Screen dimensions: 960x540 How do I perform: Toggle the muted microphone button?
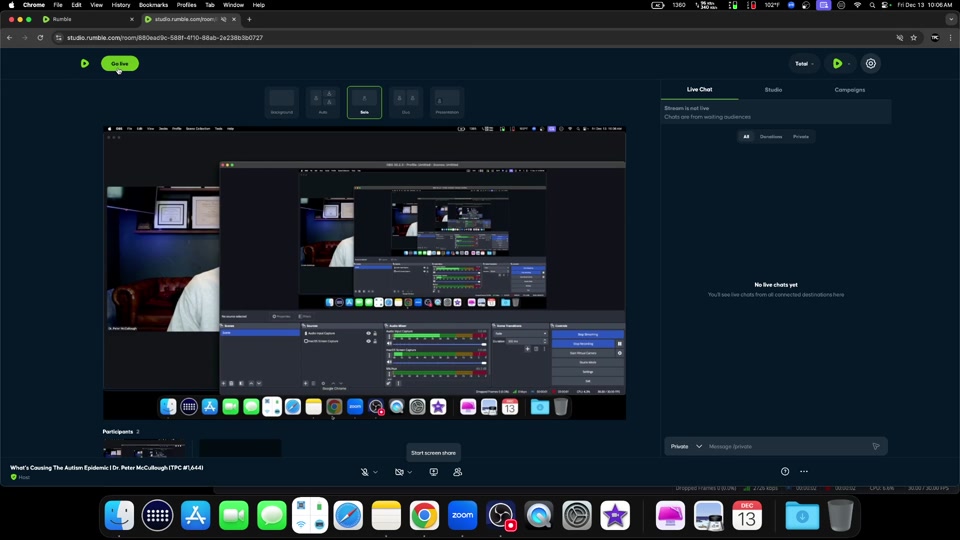click(365, 472)
